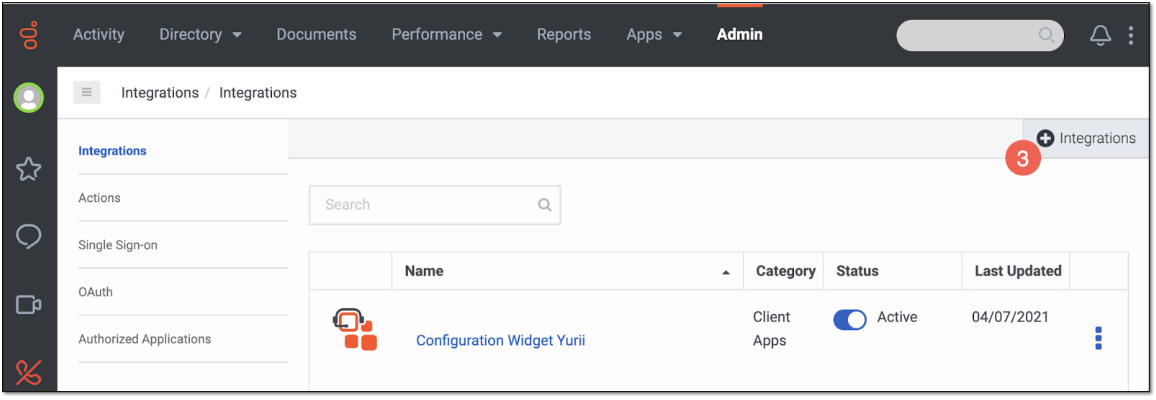The image size is (1156, 400).
Task: Click the Last Updated column header
Action: click(1018, 271)
